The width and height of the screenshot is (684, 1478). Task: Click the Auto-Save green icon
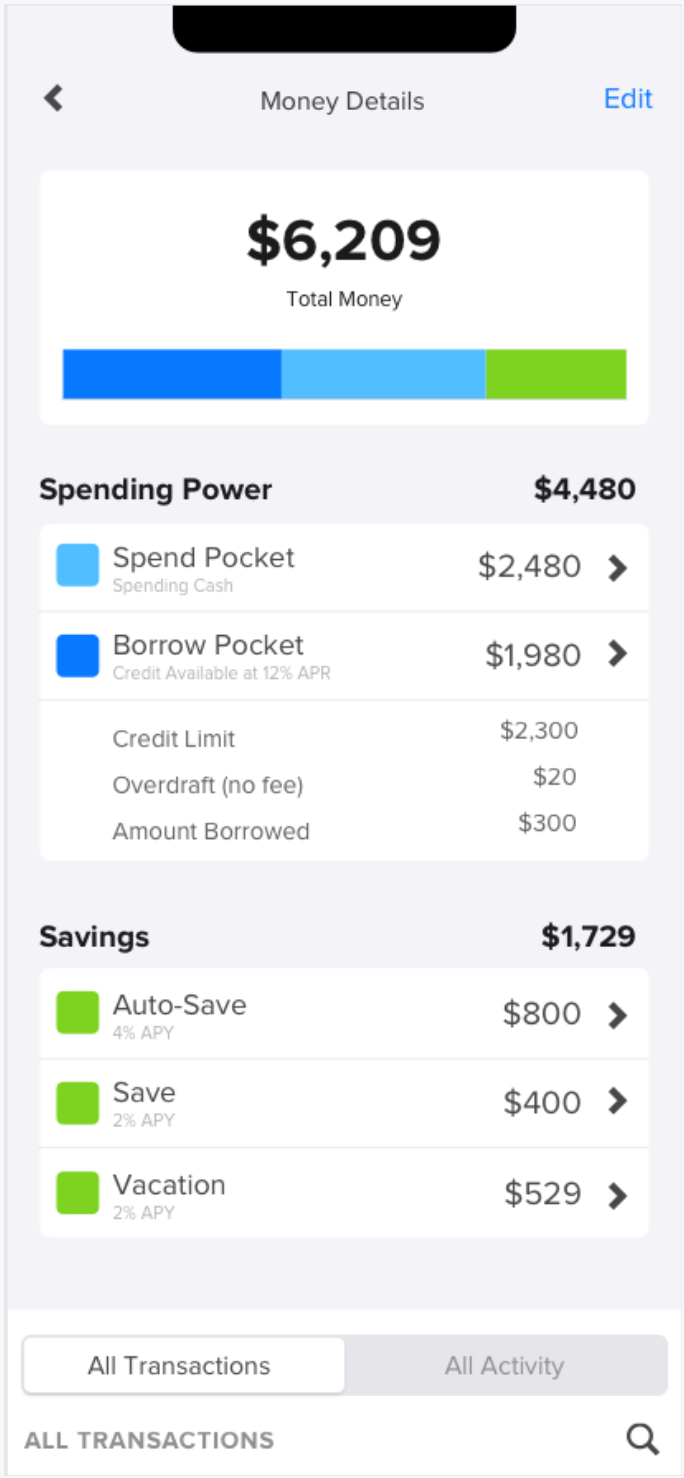[x=78, y=1012]
